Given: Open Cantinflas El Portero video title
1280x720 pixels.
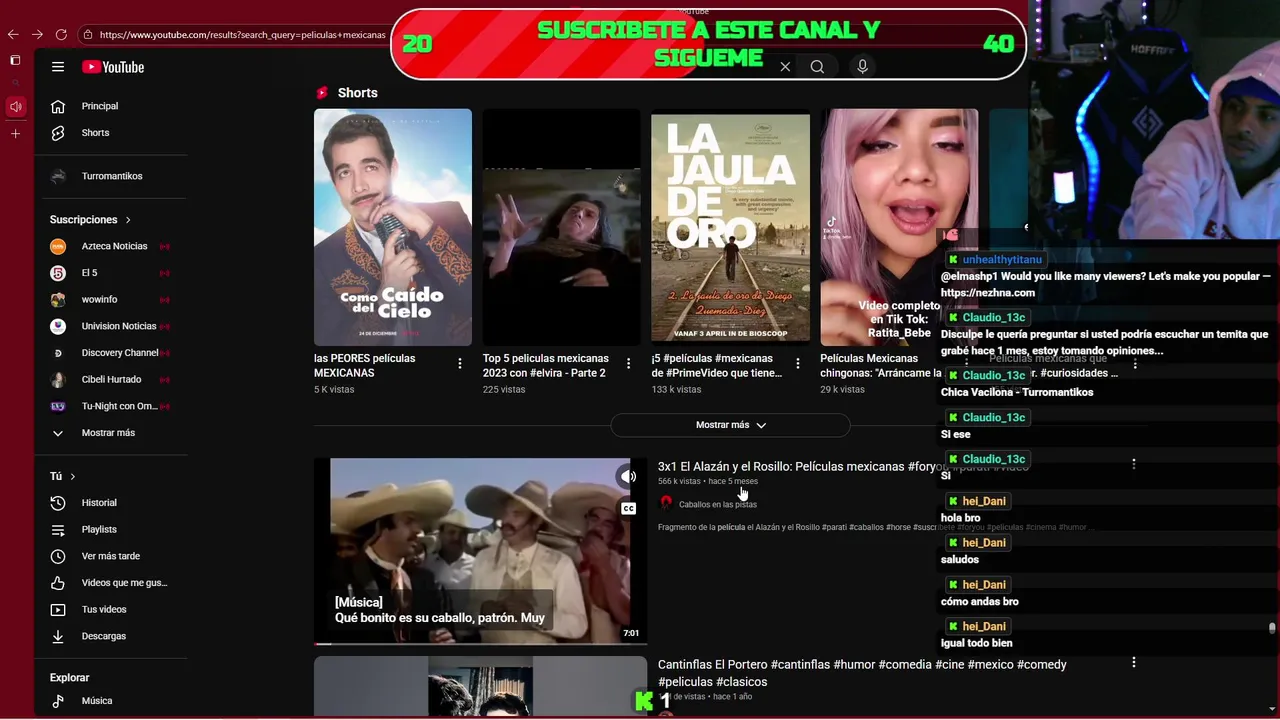Looking at the screenshot, I should pyautogui.click(x=862, y=673).
